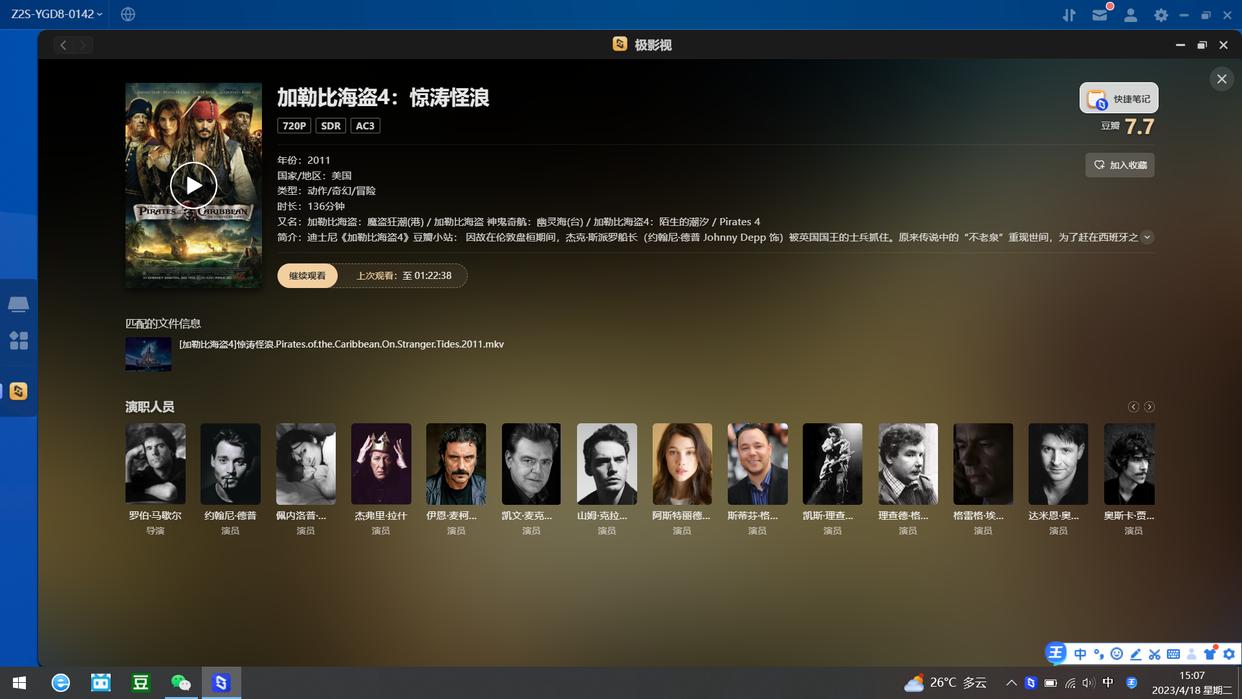Click the screenshot scissors in the input toolbar
This screenshot has width=1242, height=699.
click(x=1155, y=653)
